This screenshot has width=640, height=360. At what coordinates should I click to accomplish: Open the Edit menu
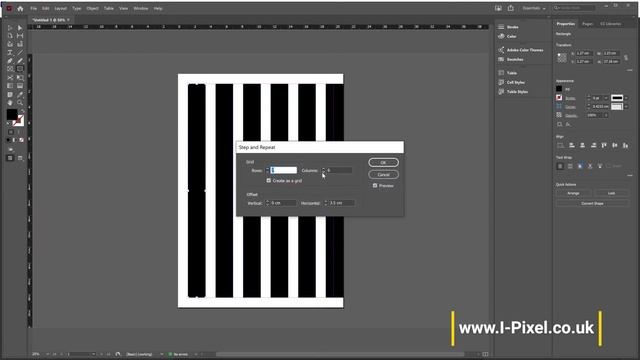tap(46, 8)
